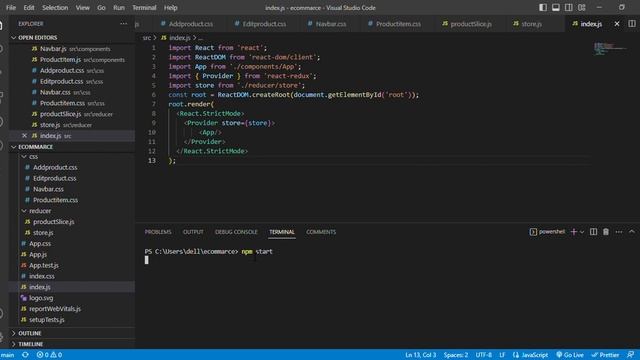Open the Run menu
This screenshot has height=360, width=640.
[x=119, y=7]
